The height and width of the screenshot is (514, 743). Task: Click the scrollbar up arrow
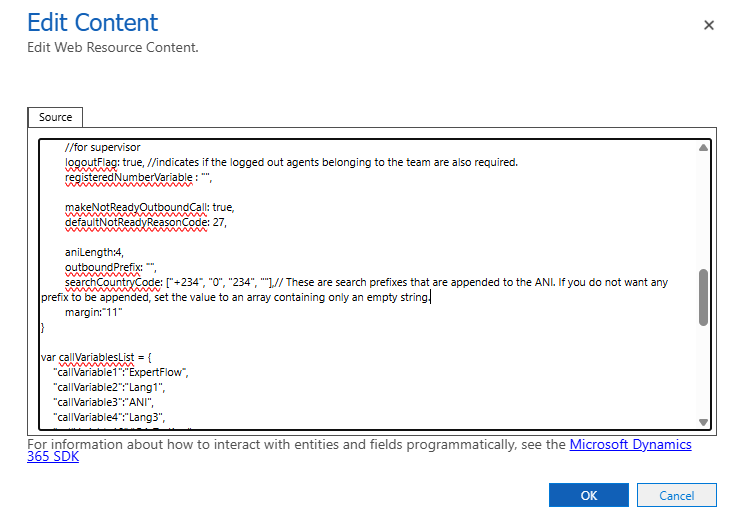click(x=703, y=148)
